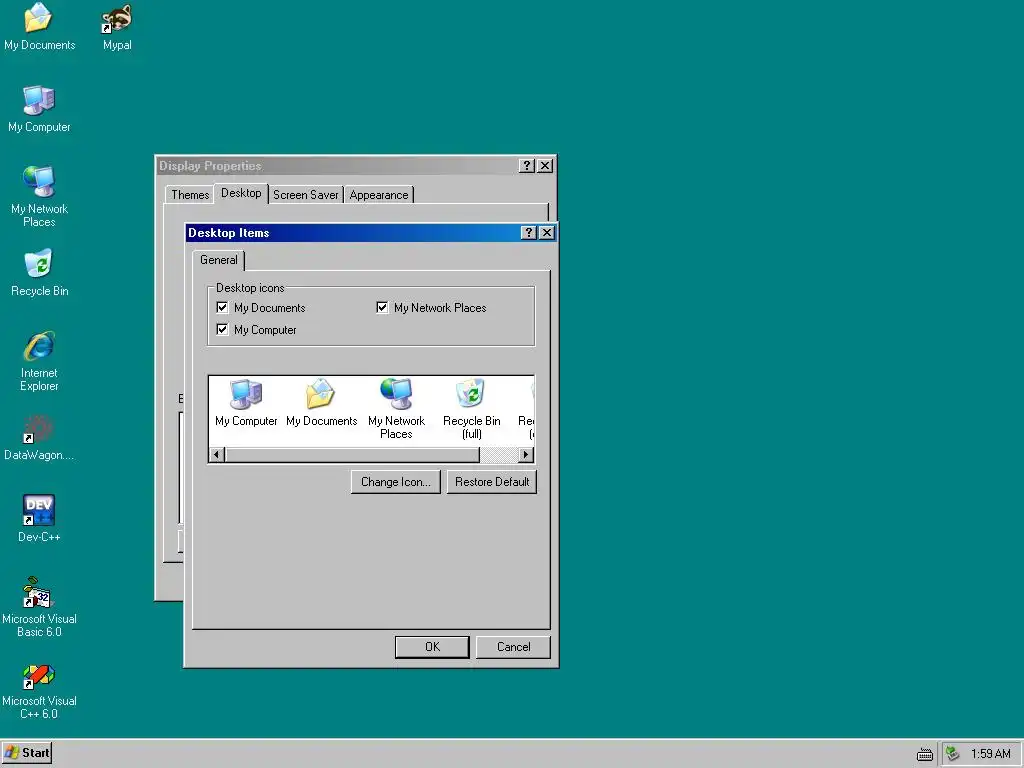Click the Change Icon... button
This screenshot has width=1024, height=768.
point(396,482)
